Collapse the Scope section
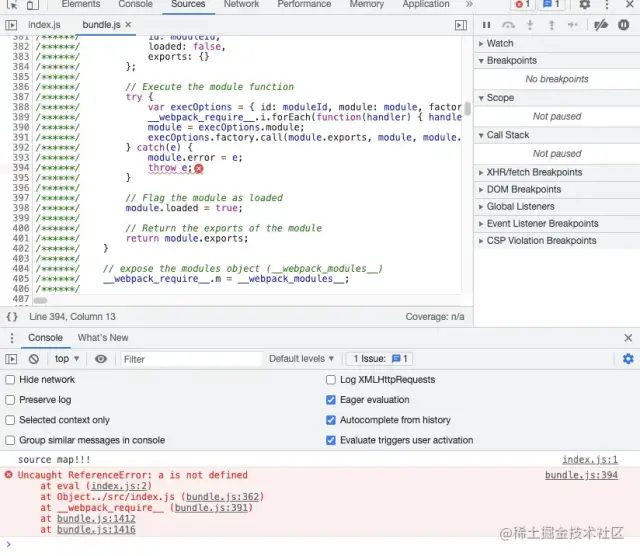Viewport: 640px width, 556px height. (x=557, y=98)
